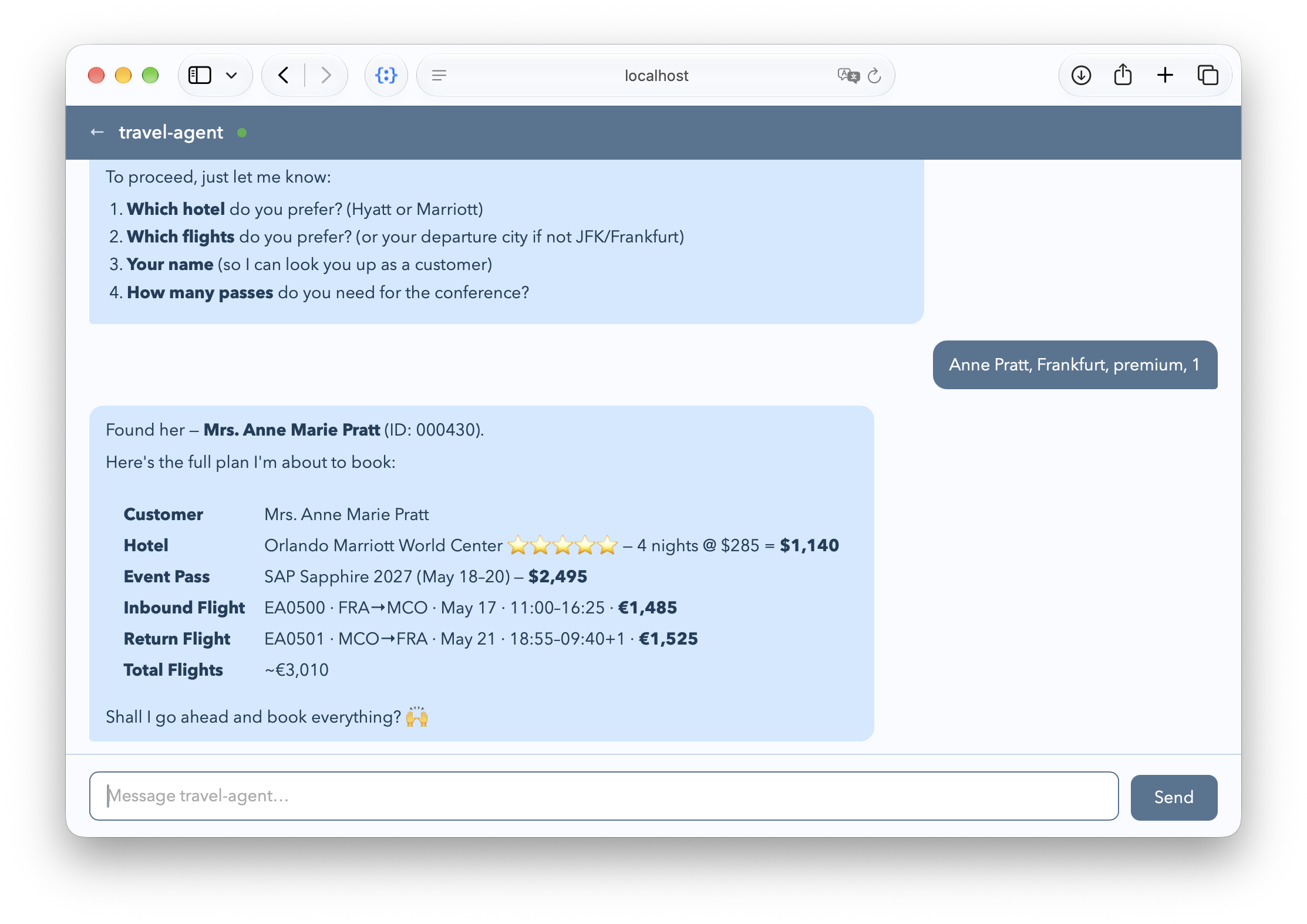
Task: Add a new tab with plus icon
Action: pos(1165,75)
